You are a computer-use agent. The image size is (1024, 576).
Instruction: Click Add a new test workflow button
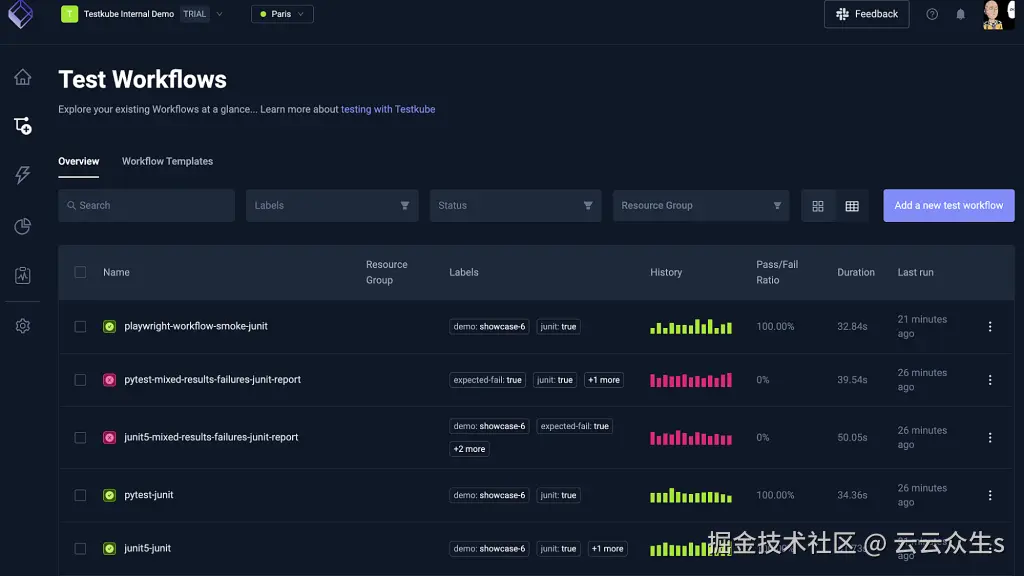(x=949, y=206)
